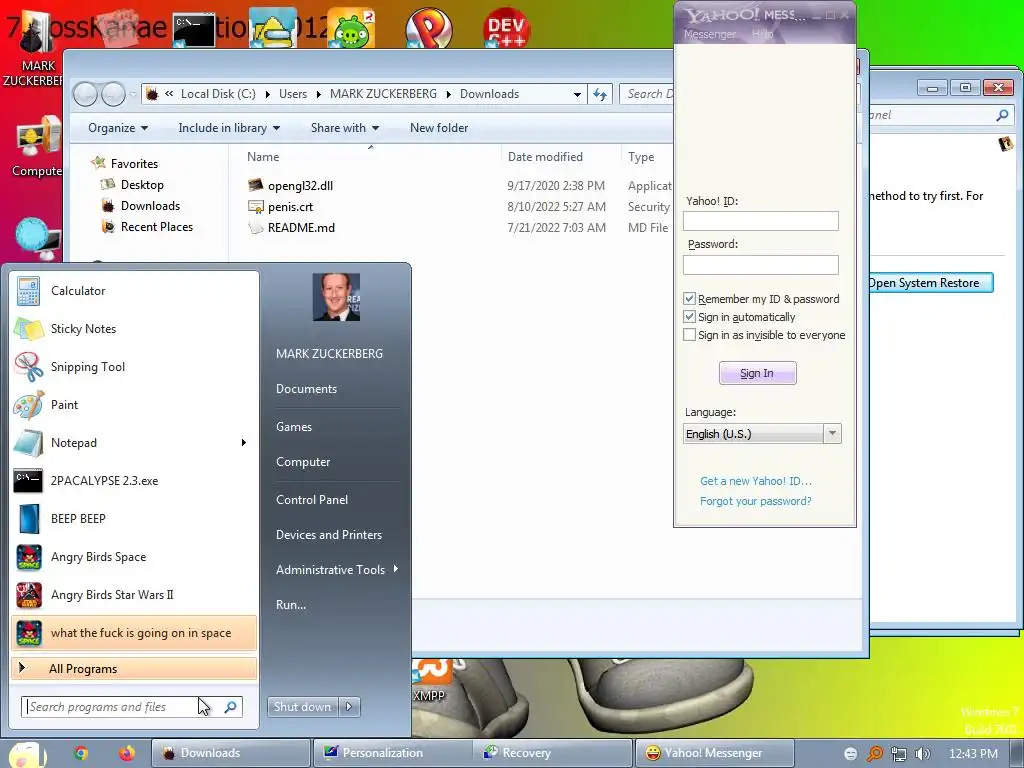
Task: Open the Messenger menu in Yahoo Messenger
Action: click(710, 34)
